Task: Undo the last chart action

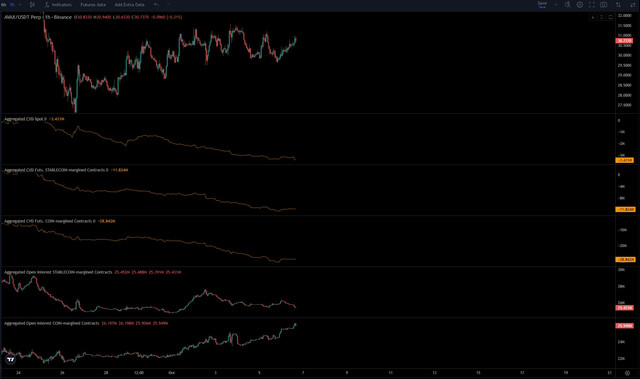Action: point(156,4)
